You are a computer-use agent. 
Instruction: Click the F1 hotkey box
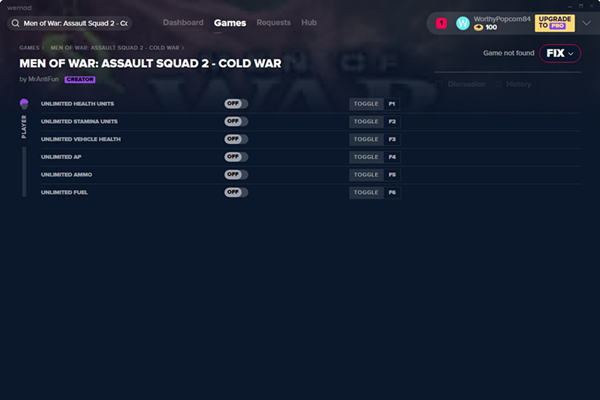392,104
